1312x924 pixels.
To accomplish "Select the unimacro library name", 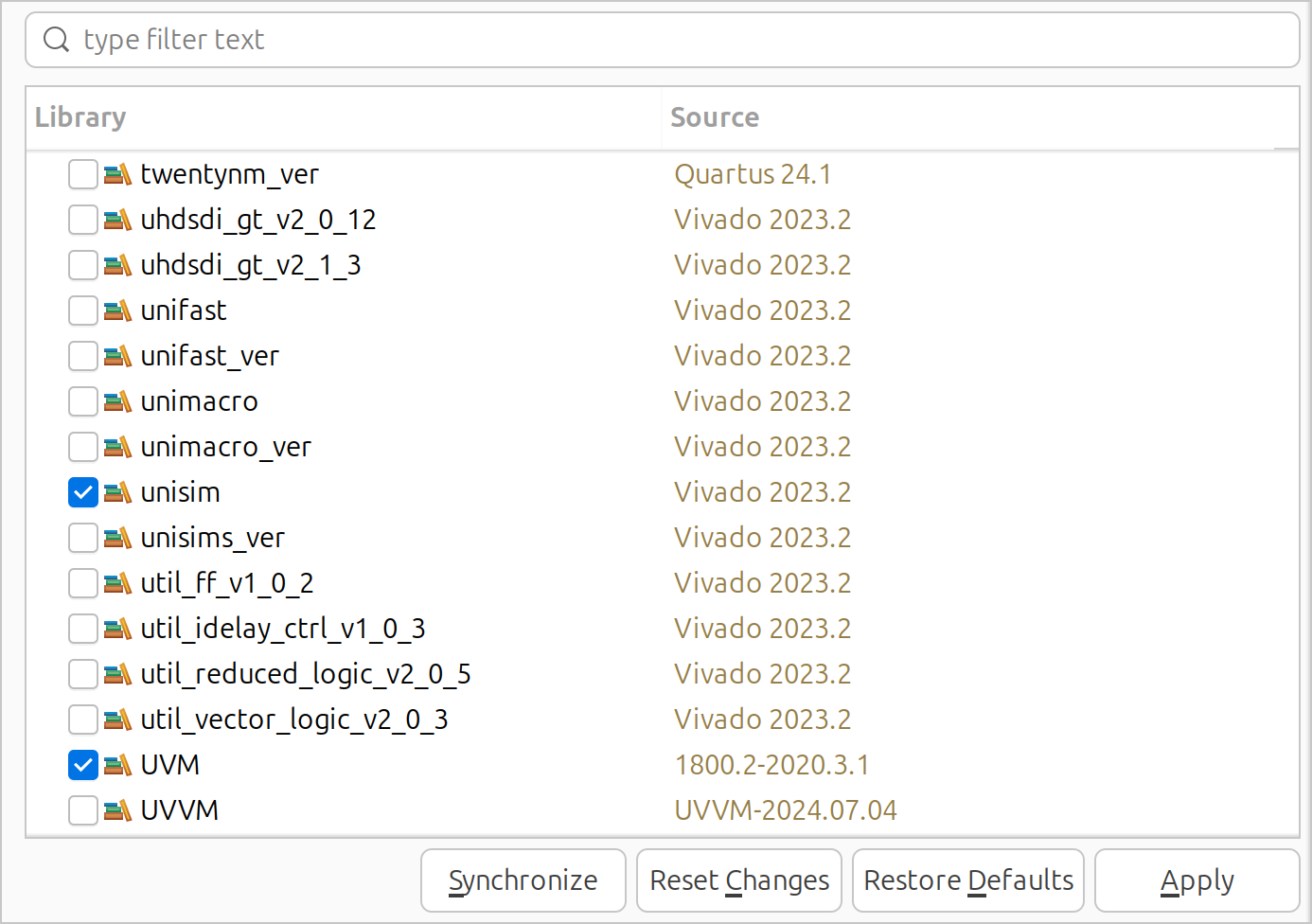I will click(x=199, y=401).
